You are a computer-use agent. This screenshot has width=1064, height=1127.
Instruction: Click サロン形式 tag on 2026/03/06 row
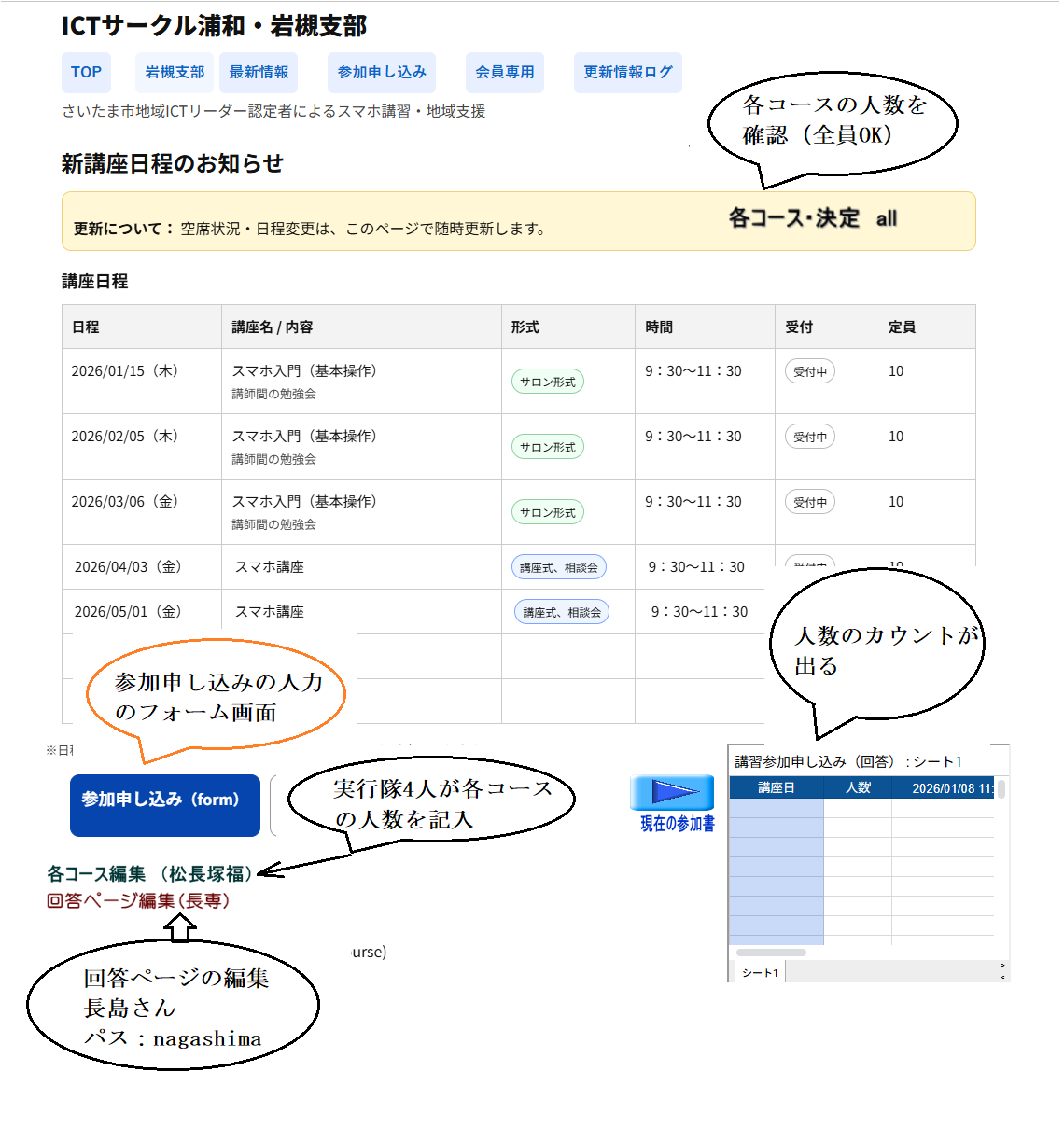547,512
